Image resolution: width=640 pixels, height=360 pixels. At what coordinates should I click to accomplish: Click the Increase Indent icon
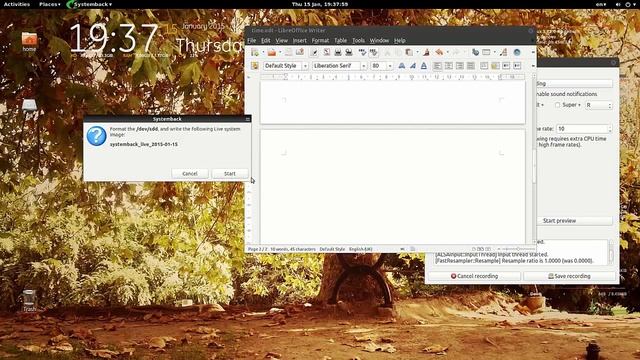517,66
